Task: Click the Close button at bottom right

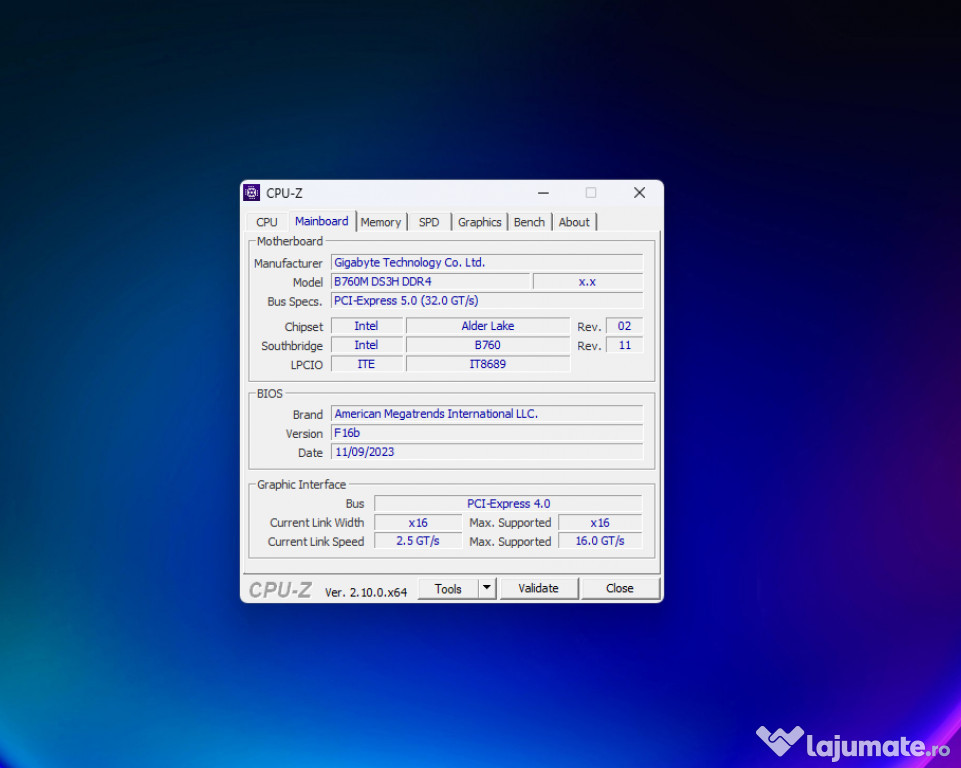Action: pos(620,588)
